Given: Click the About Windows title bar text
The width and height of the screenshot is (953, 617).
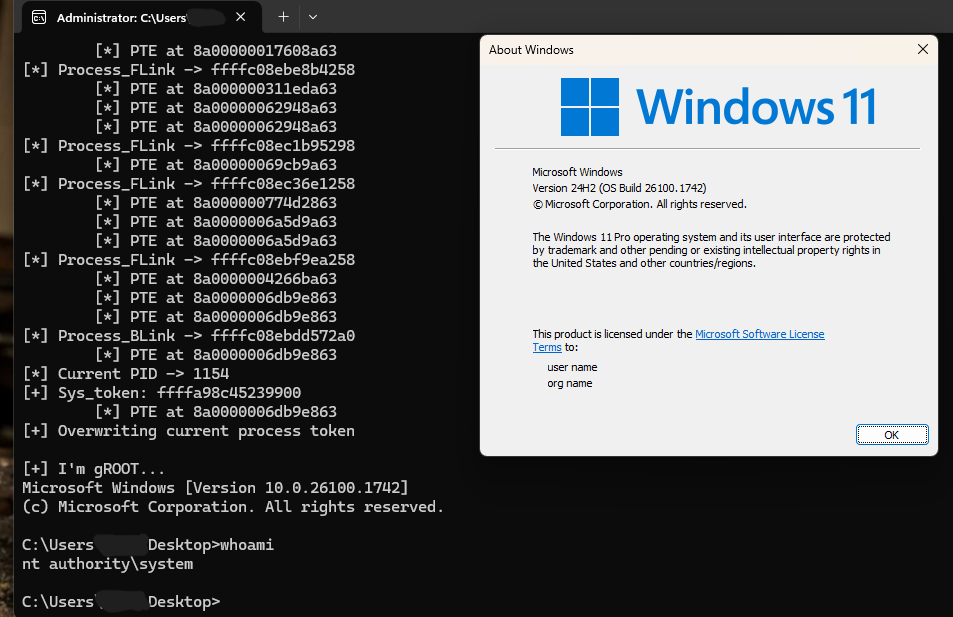Looking at the screenshot, I should [531, 50].
